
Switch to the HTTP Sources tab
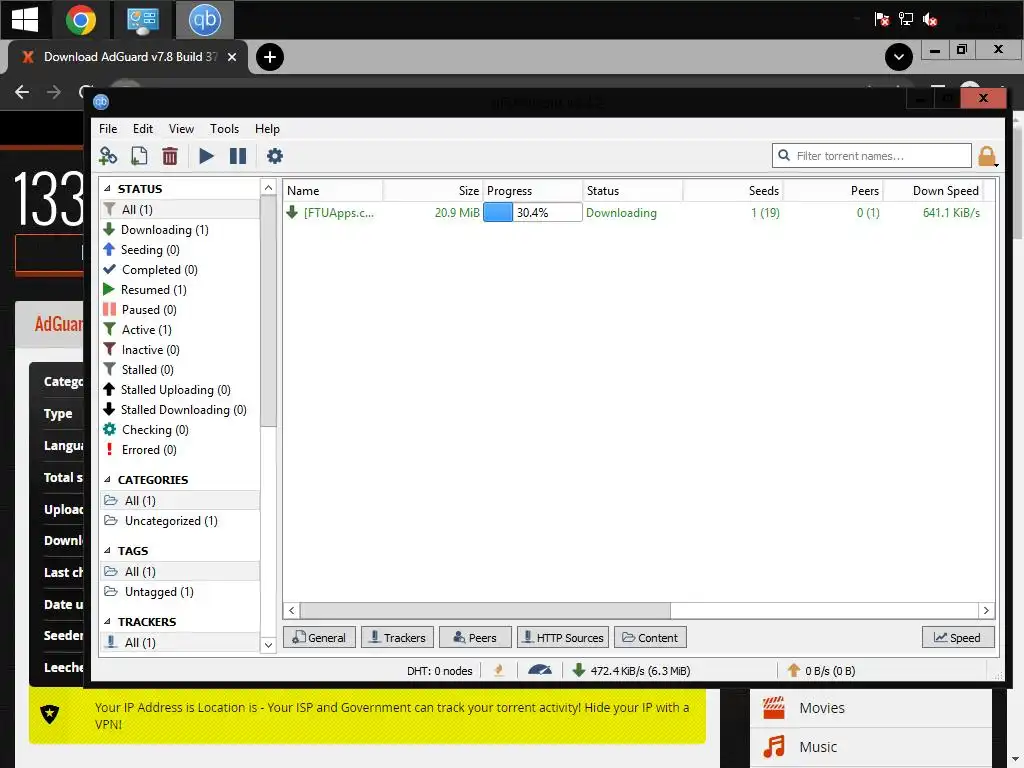(563, 637)
